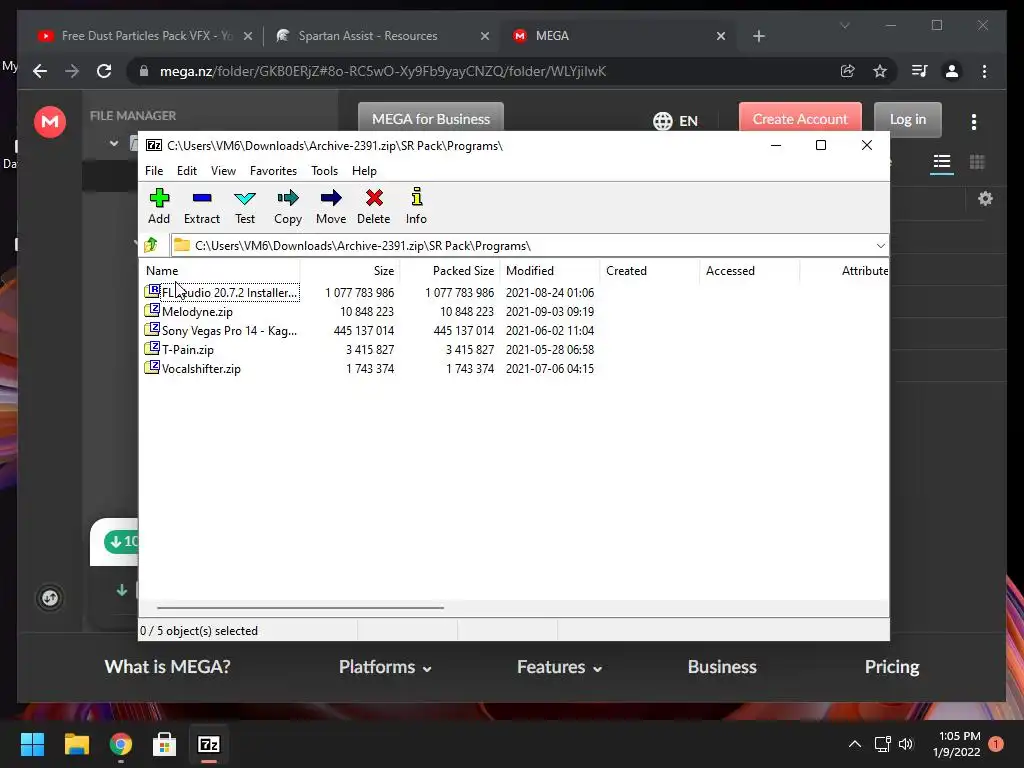Switch MEGA to grid view
The image size is (1024, 768).
coord(977,162)
